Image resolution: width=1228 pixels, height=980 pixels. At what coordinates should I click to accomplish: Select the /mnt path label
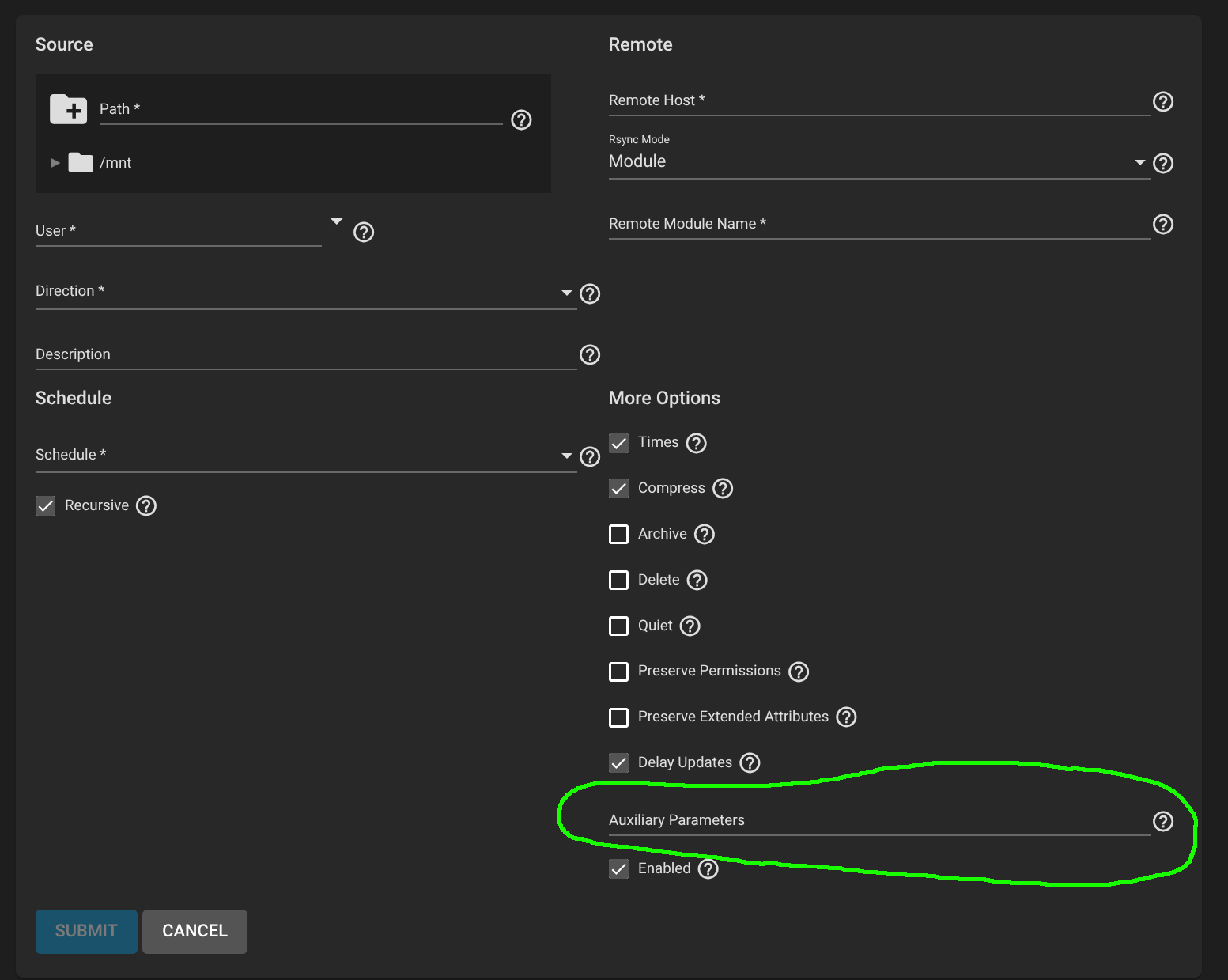coord(115,162)
